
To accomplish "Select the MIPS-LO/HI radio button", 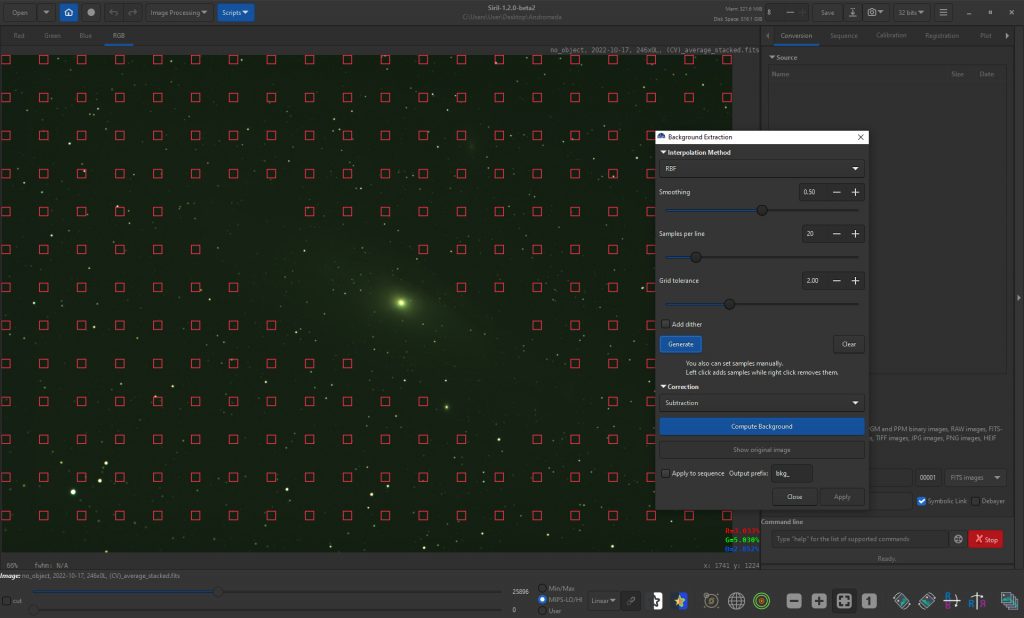I will click(542, 600).
